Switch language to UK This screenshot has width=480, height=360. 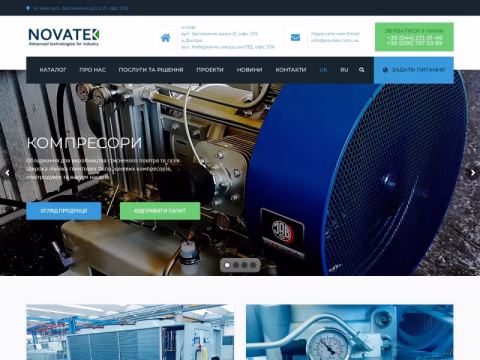(x=323, y=70)
